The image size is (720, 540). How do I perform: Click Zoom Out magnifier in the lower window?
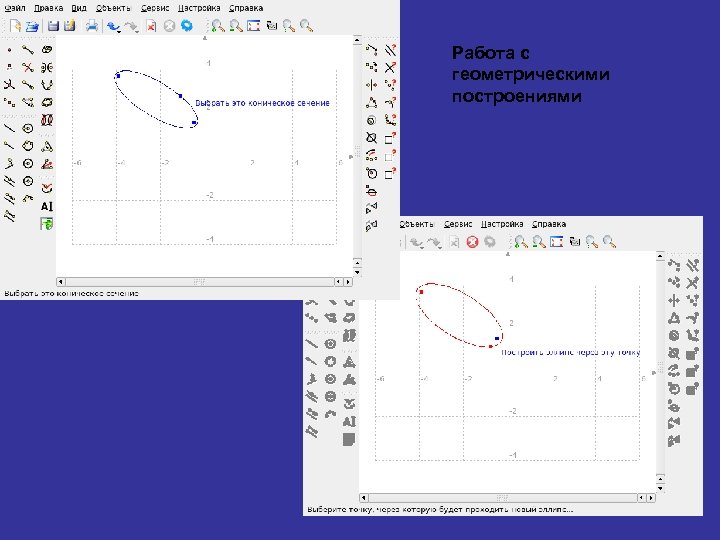click(x=539, y=242)
